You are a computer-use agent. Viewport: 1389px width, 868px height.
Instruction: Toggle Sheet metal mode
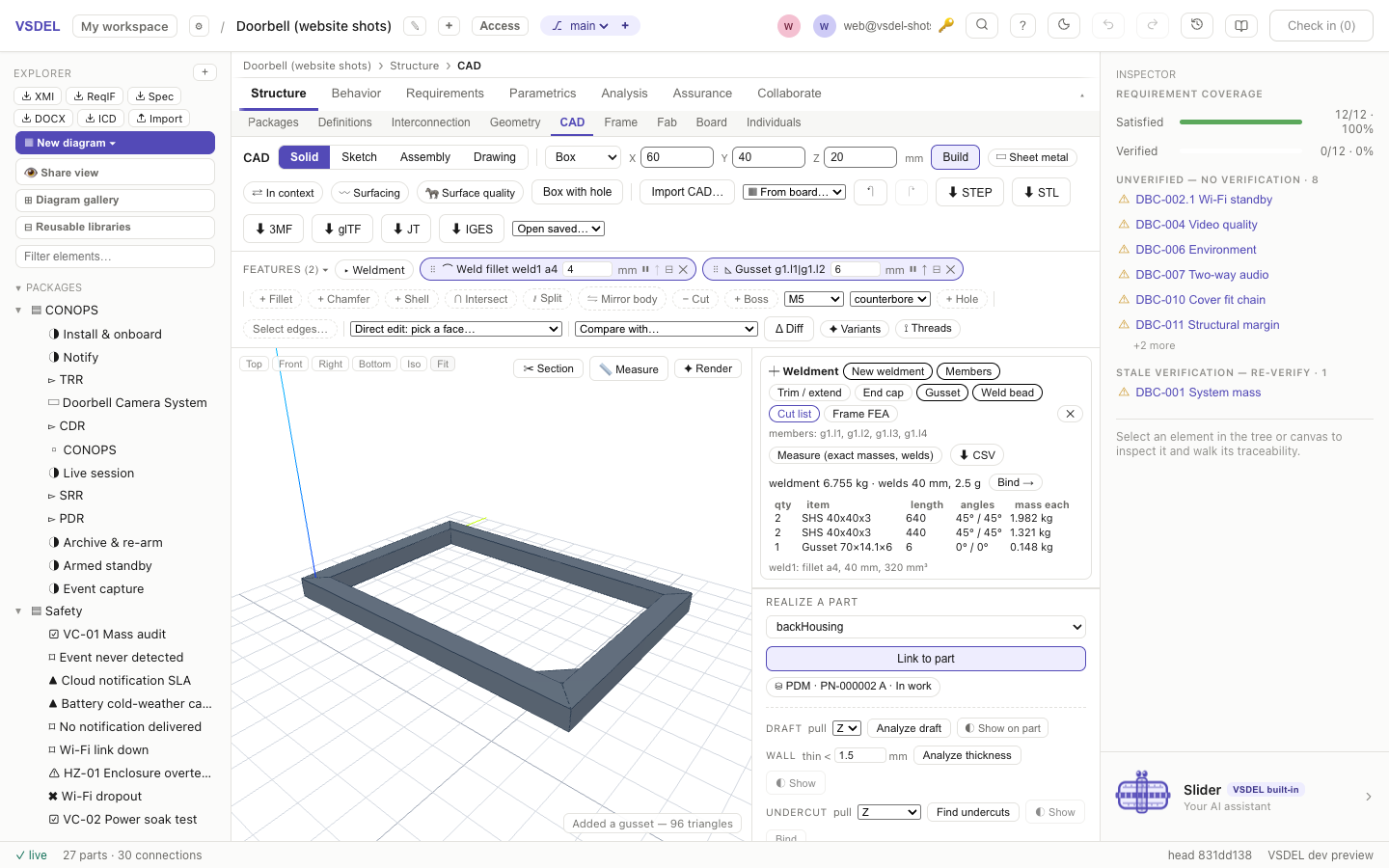tap(1032, 157)
